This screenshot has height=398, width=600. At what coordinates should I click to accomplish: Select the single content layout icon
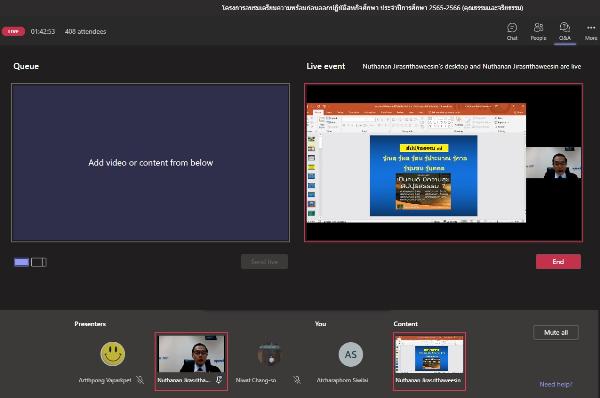pos(21,262)
